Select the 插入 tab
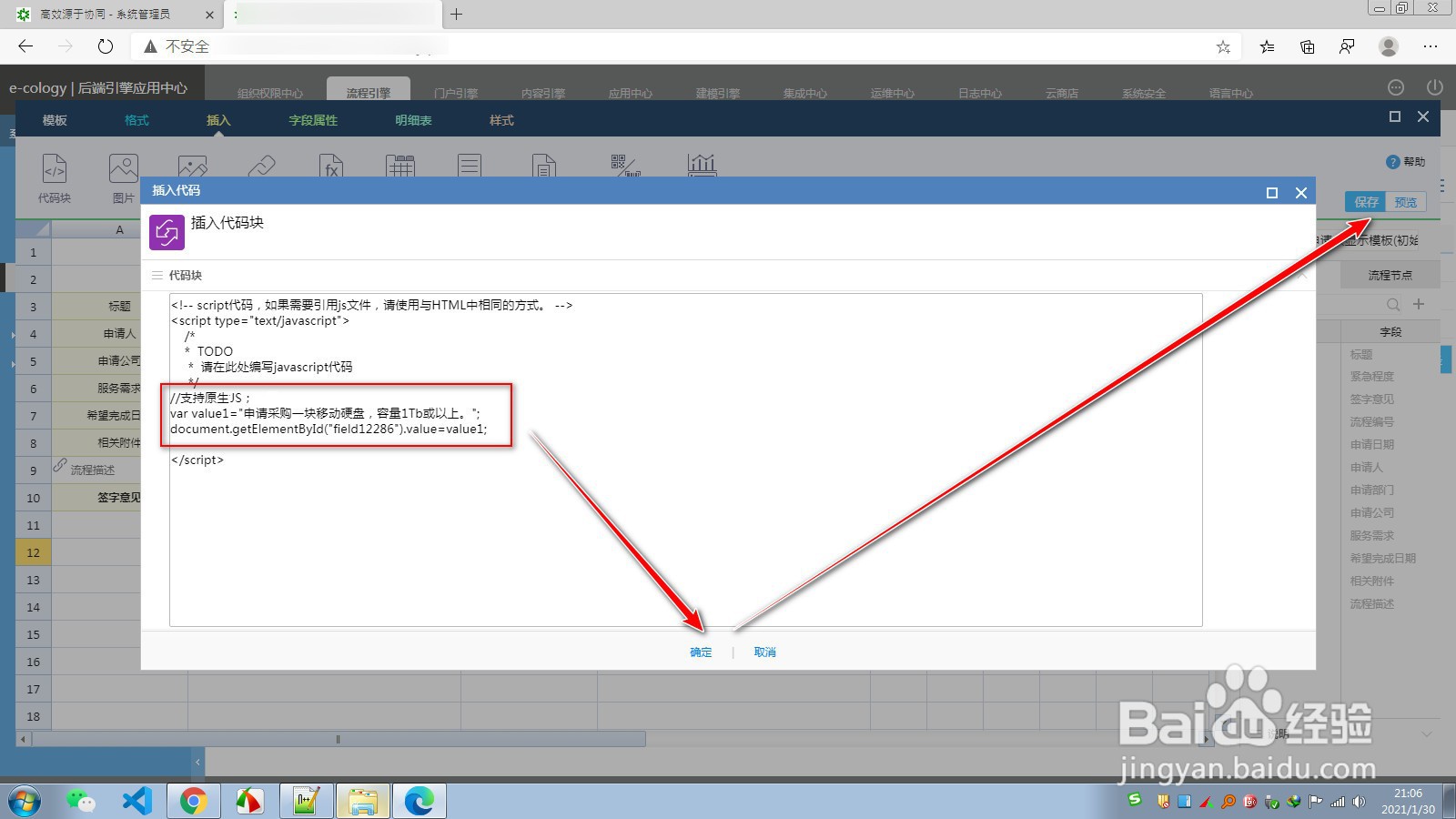 pos(218,120)
